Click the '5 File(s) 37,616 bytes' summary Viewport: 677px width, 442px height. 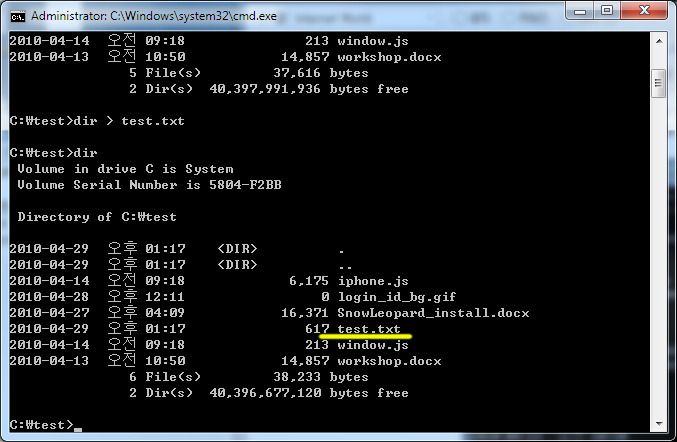tap(249, 73)
